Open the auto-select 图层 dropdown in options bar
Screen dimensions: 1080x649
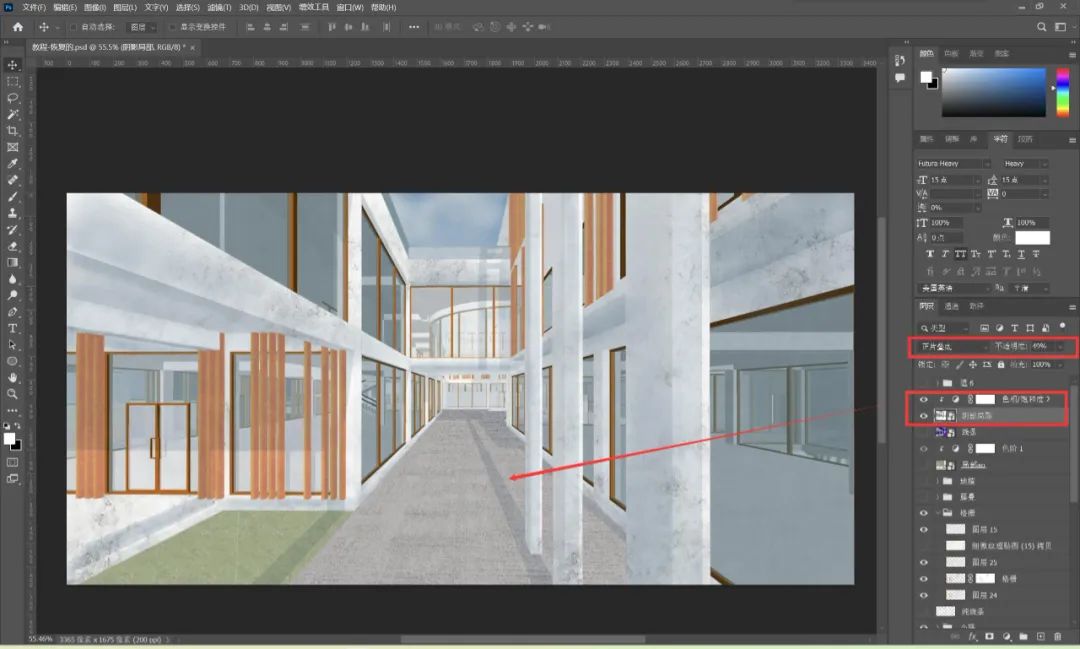[143, 27]
